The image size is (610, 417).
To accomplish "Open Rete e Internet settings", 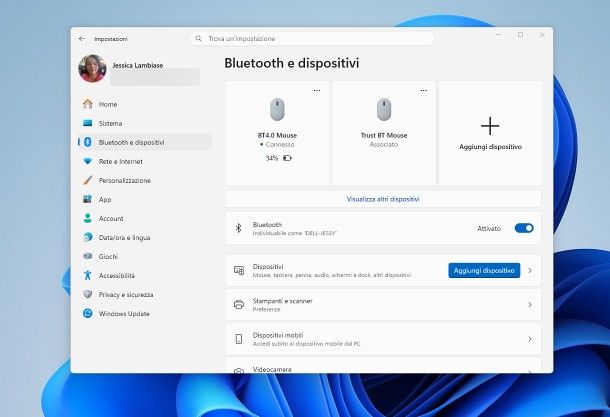I will (x=145, y=161).
